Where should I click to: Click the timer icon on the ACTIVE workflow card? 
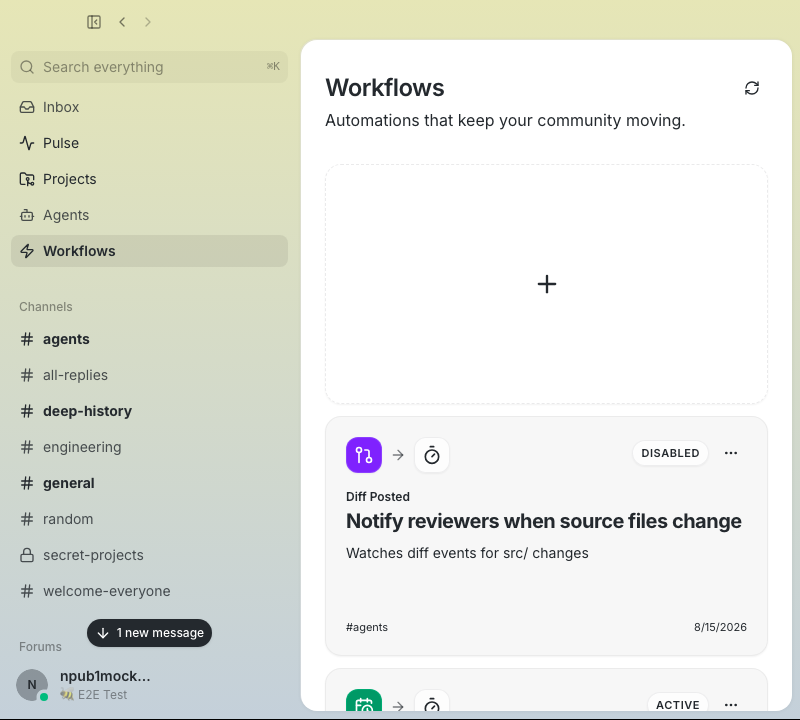(x=432, y=701)
